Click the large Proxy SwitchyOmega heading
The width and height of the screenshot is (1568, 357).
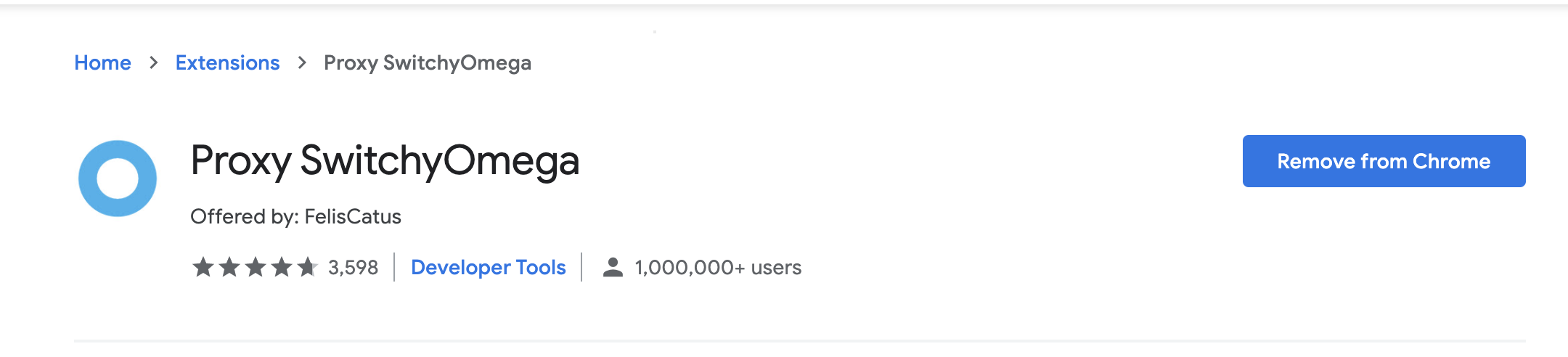(x=385, y=161)
